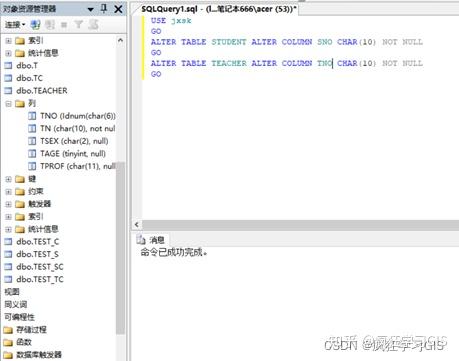The image size is (459, 361).
Task: Click the column icon beside TAGE
Action: point(32,154)
